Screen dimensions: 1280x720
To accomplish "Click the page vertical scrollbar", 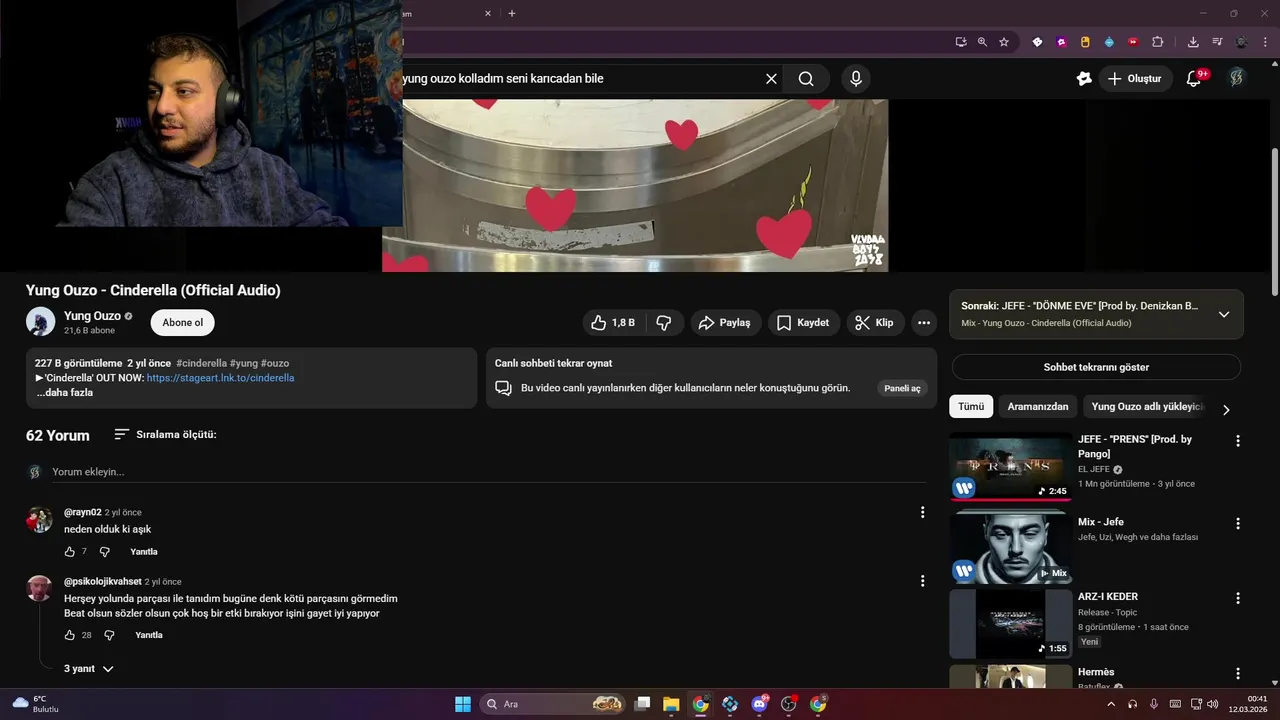I will coord(1274,220).
